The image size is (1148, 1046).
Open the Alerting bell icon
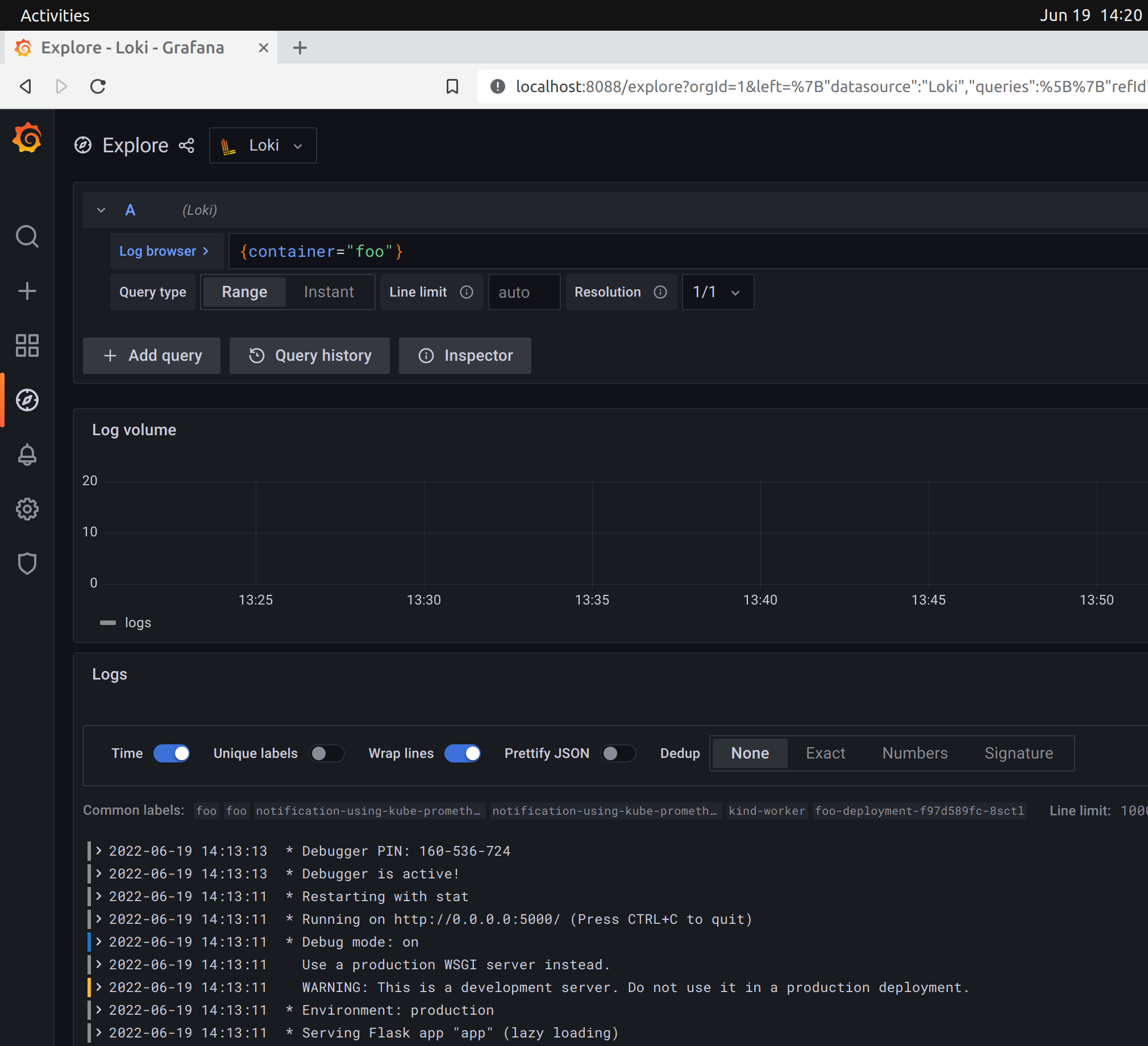point(27,455)
